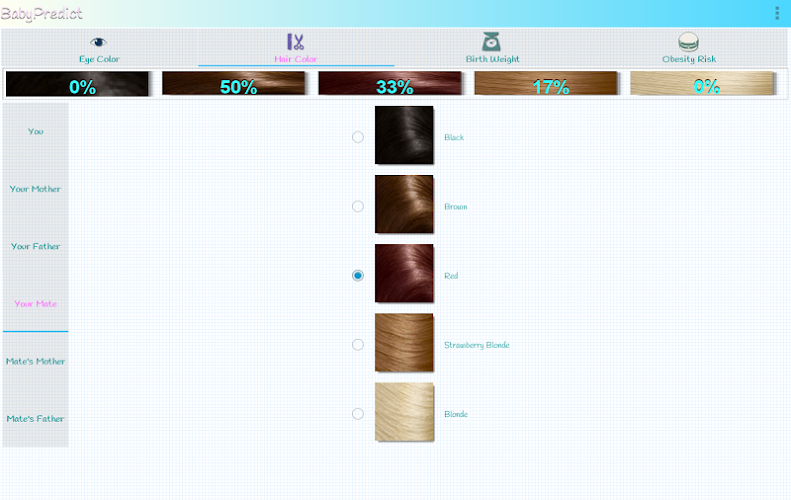
Task: Click the blonde 0% result bar
Action: pyautogui.click(x=703, y=83)
